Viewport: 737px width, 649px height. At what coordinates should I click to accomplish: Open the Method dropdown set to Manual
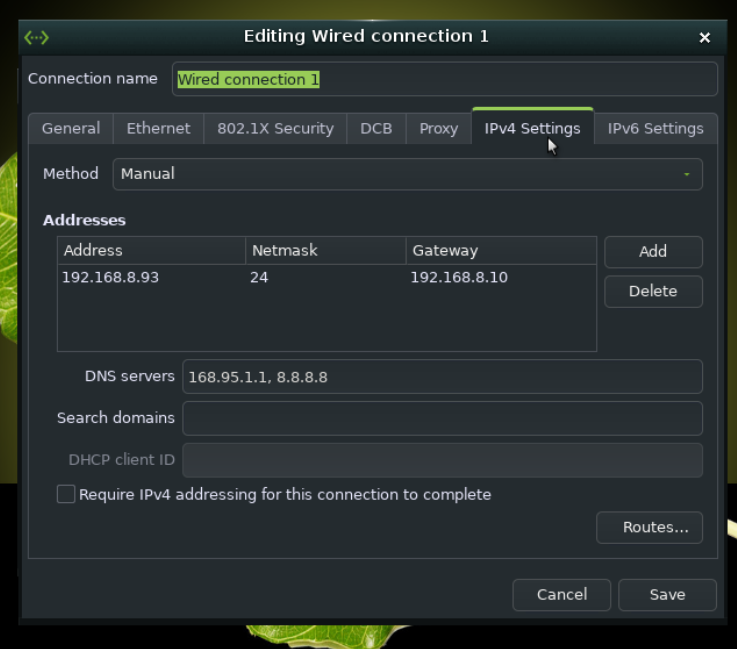tap(407, 174)
